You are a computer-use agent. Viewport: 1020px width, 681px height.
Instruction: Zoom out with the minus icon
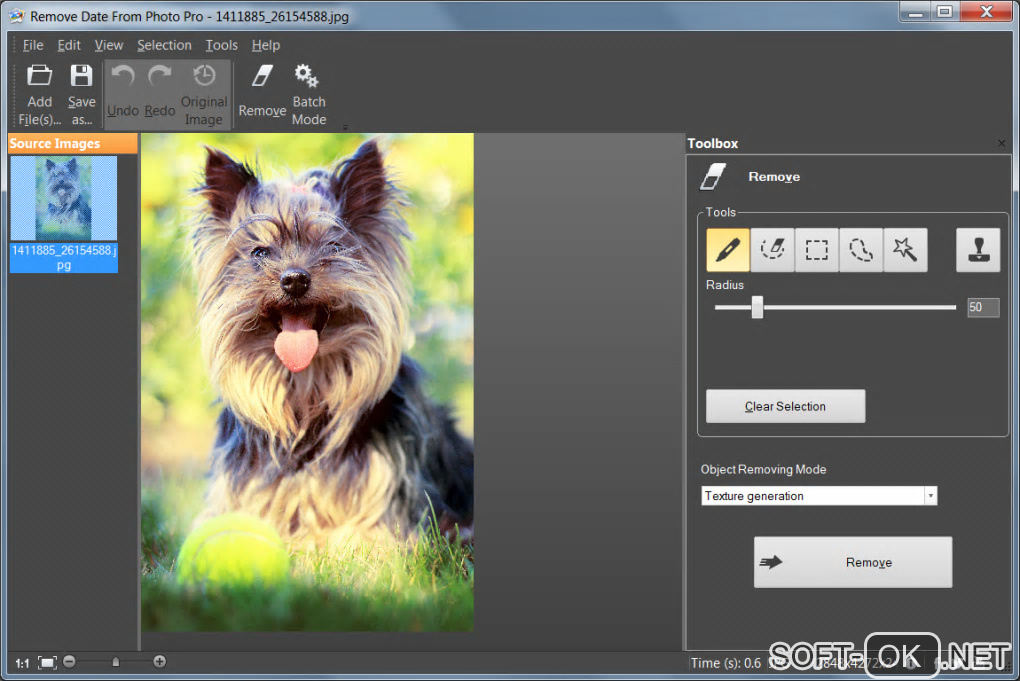(69, 661)
